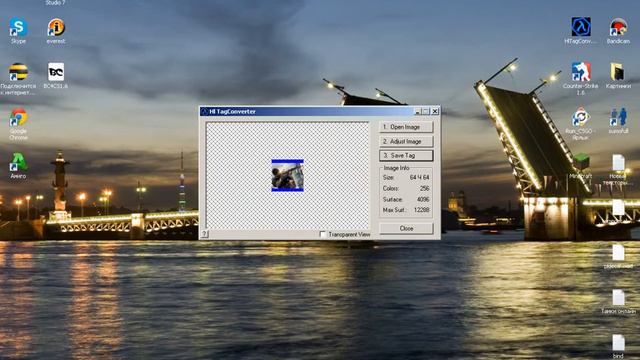Open the yellow folder desktop icon
The image size is (640, 360).
(x=618, y=72)
